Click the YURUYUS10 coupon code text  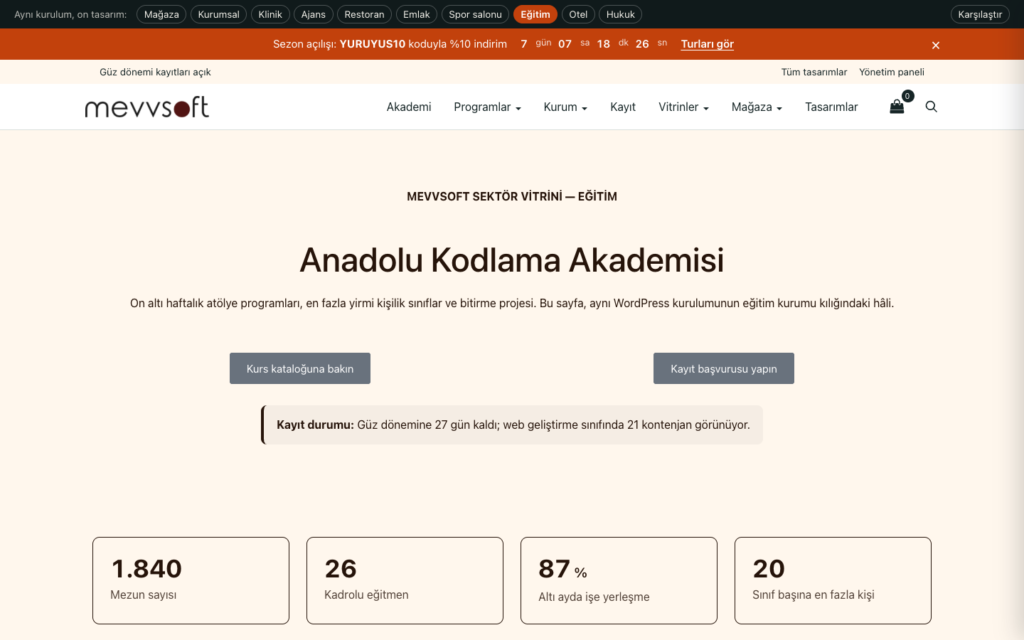pos(372,44)
